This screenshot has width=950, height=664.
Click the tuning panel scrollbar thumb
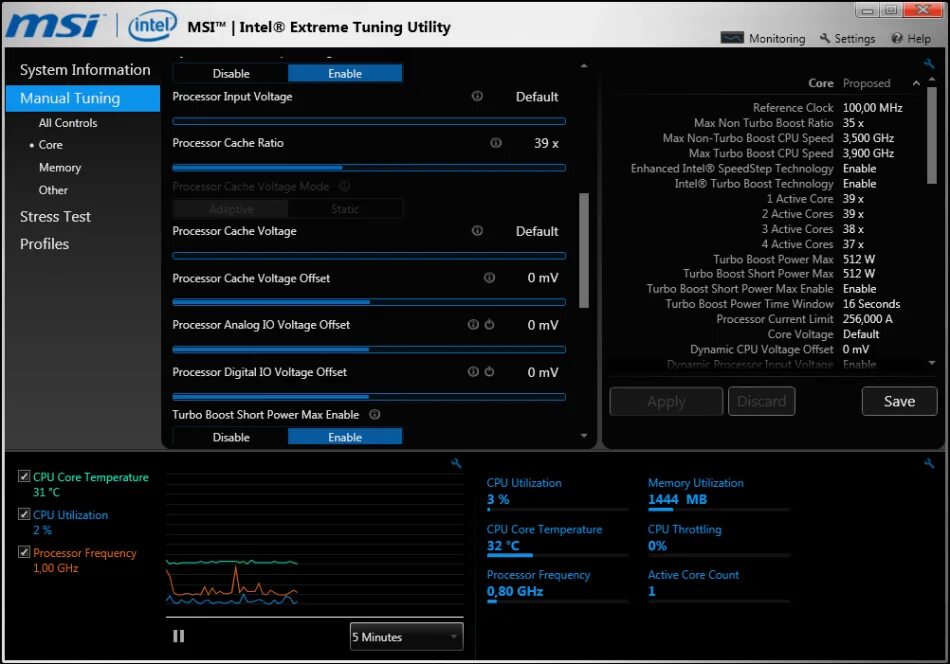[584, 250]
